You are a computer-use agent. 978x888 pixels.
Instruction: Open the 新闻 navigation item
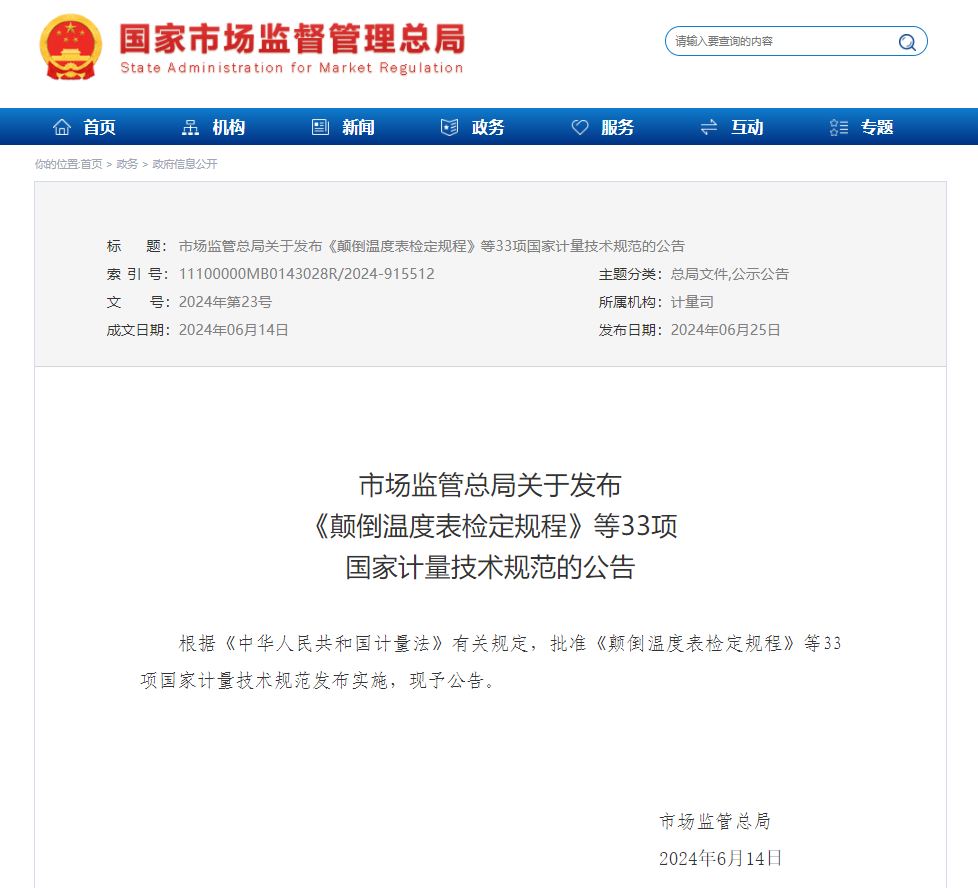point(359,127)
